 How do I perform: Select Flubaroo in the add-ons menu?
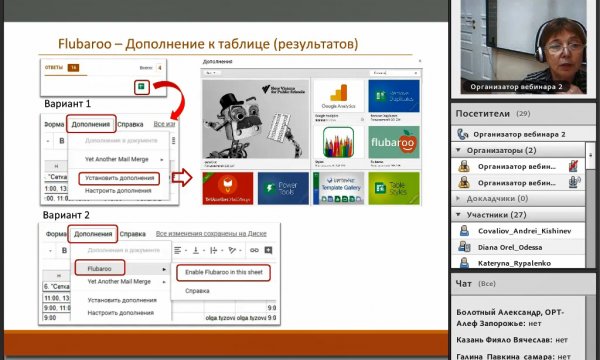(100, 268)
